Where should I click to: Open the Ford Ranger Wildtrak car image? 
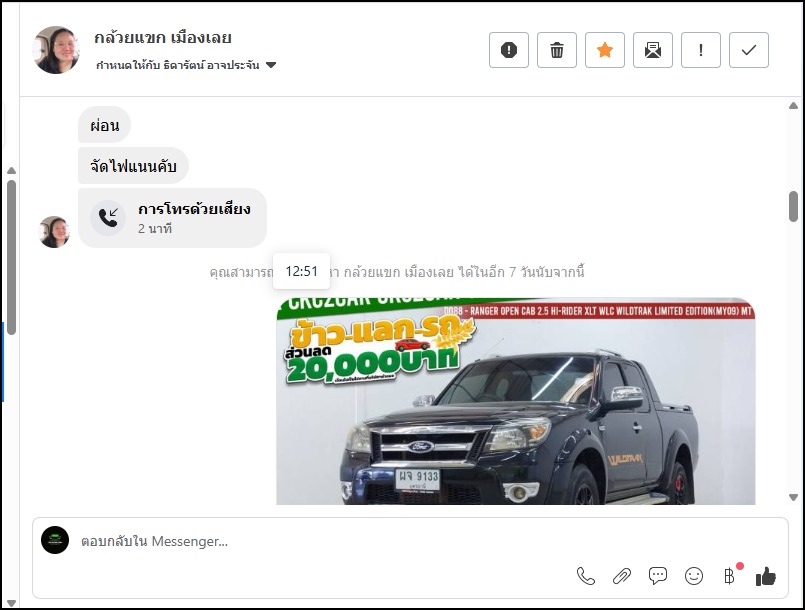[515, 401]
